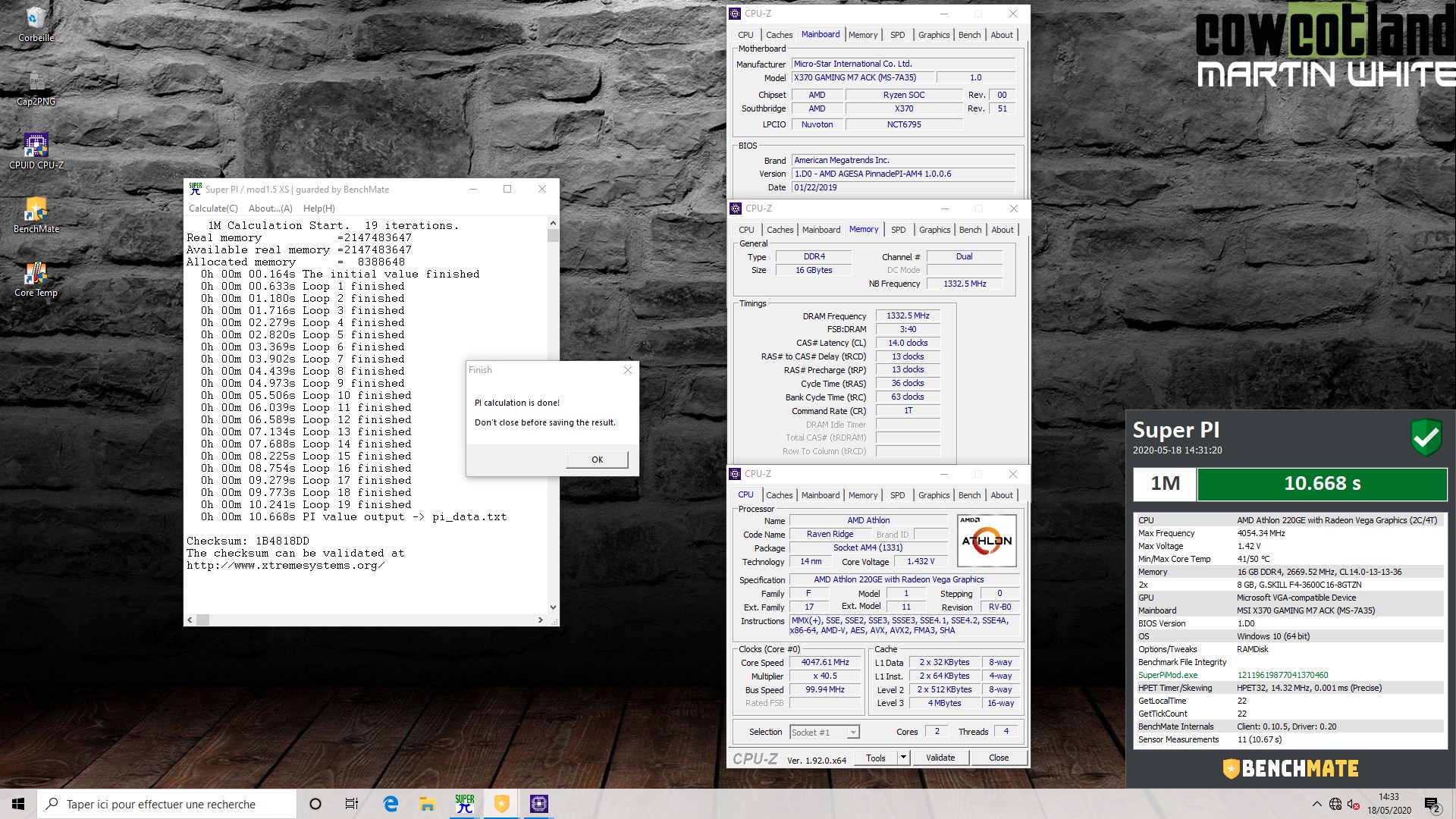Viewport: 1456px width, 819px height.
Task: Select the Graphics tab in the Memory CPU-Z window
Action: click(x=934, y=230)
